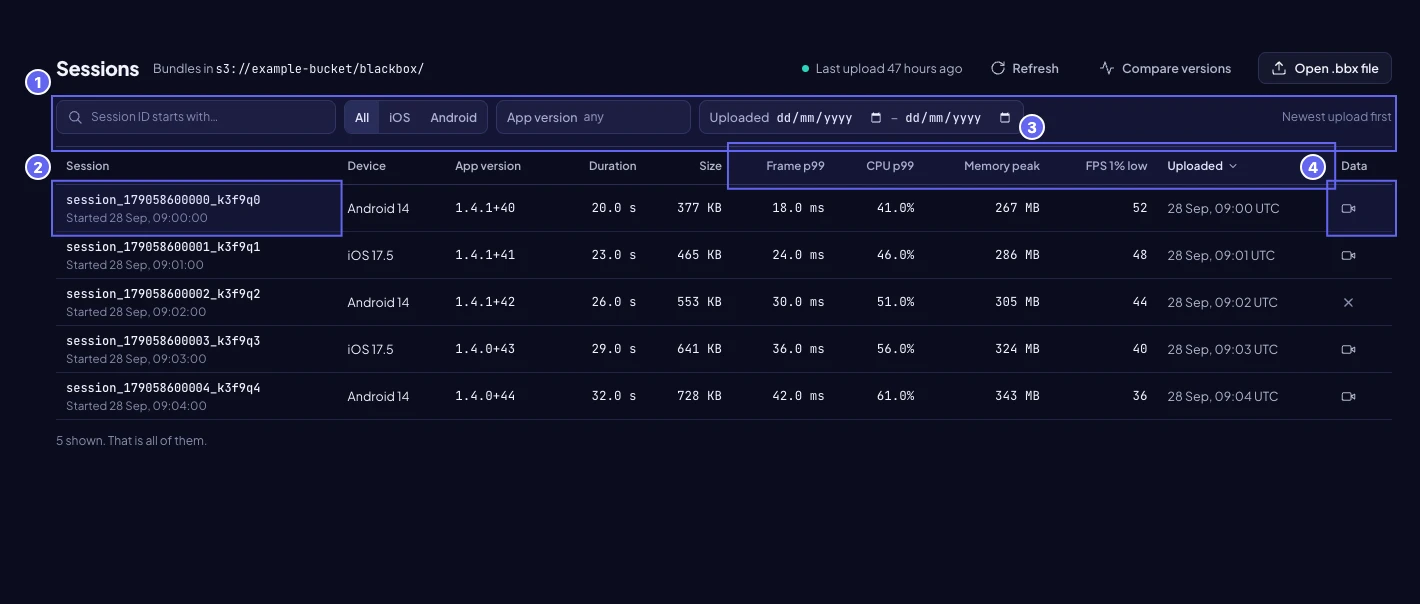Open session_179058600000_k3f9q0 row
Screen dimensions: 1420x604
(x=724, y=208)
